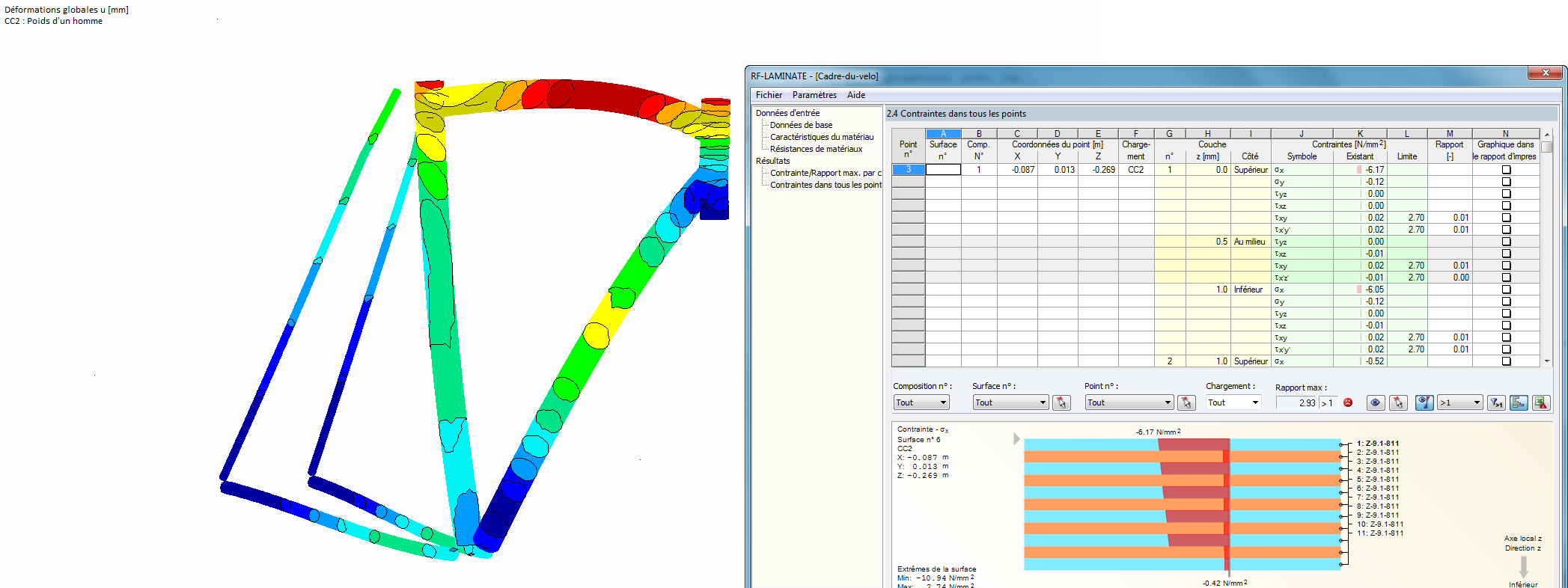
Task: Tick the checkbox in the Inférieur σx -6.05 row
Action: [1506, 290]
